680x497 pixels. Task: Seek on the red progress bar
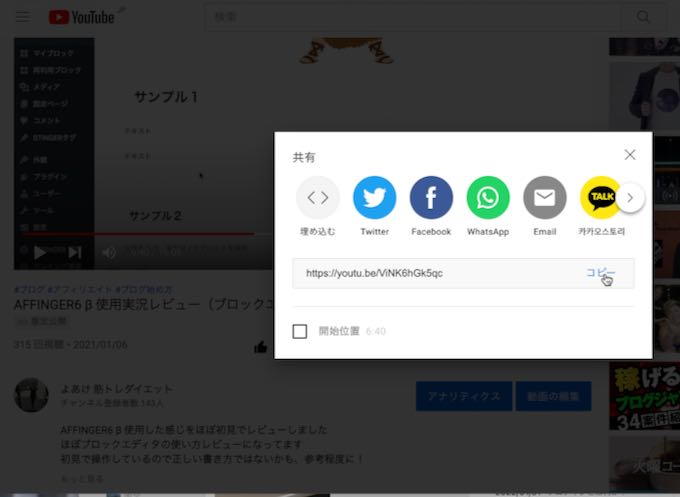point(138,234)
